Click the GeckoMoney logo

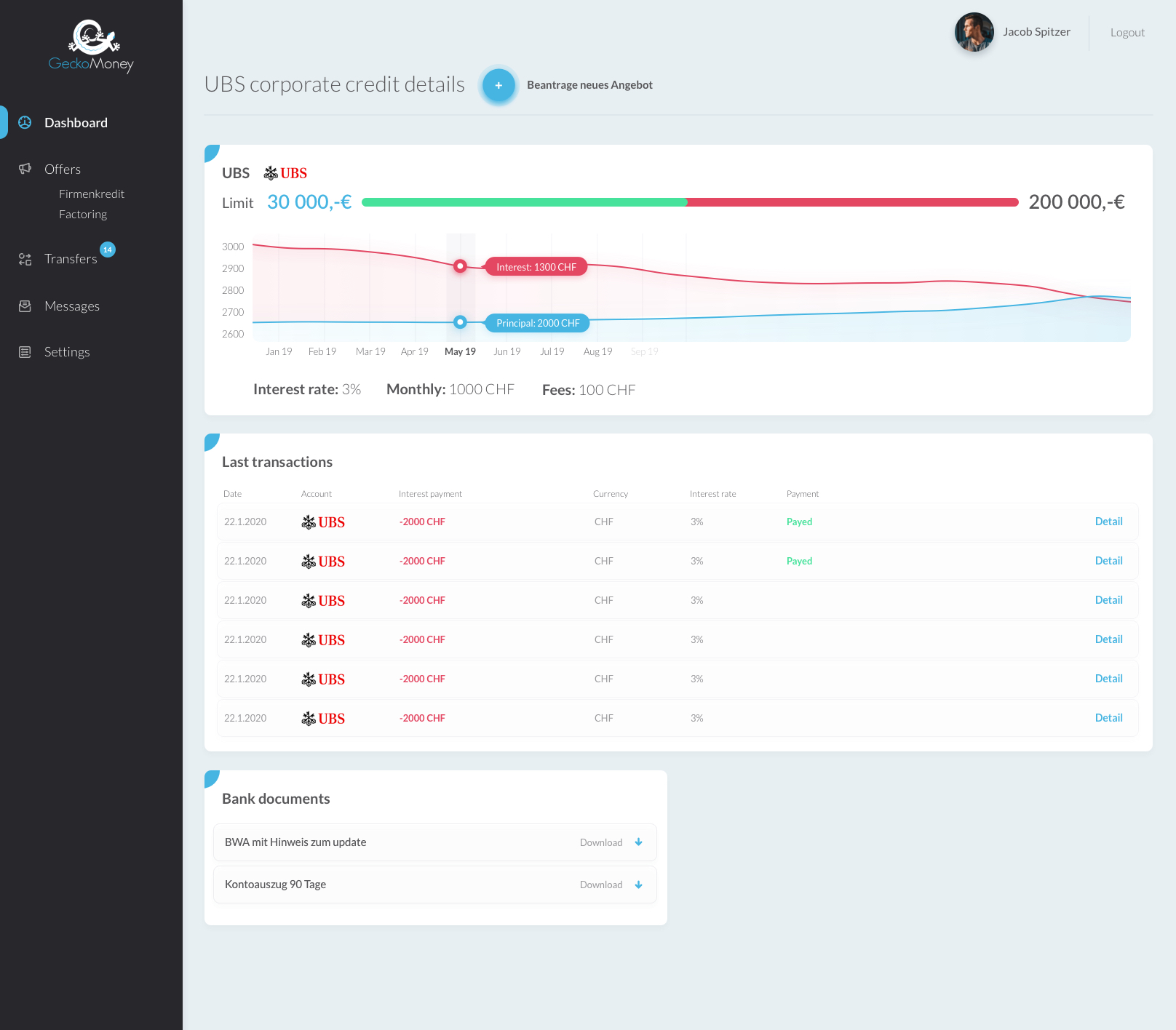pyautogui.click(x=91, y=47)
